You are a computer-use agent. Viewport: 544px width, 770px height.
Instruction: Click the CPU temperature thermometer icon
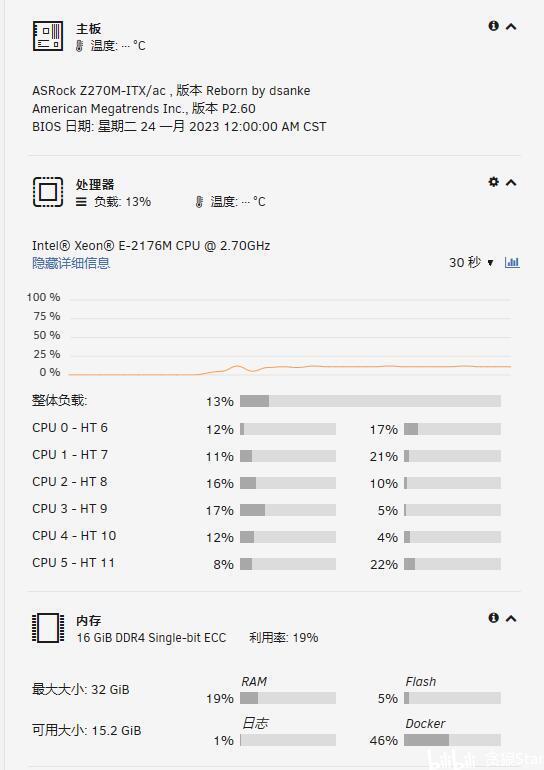point(199,202)
